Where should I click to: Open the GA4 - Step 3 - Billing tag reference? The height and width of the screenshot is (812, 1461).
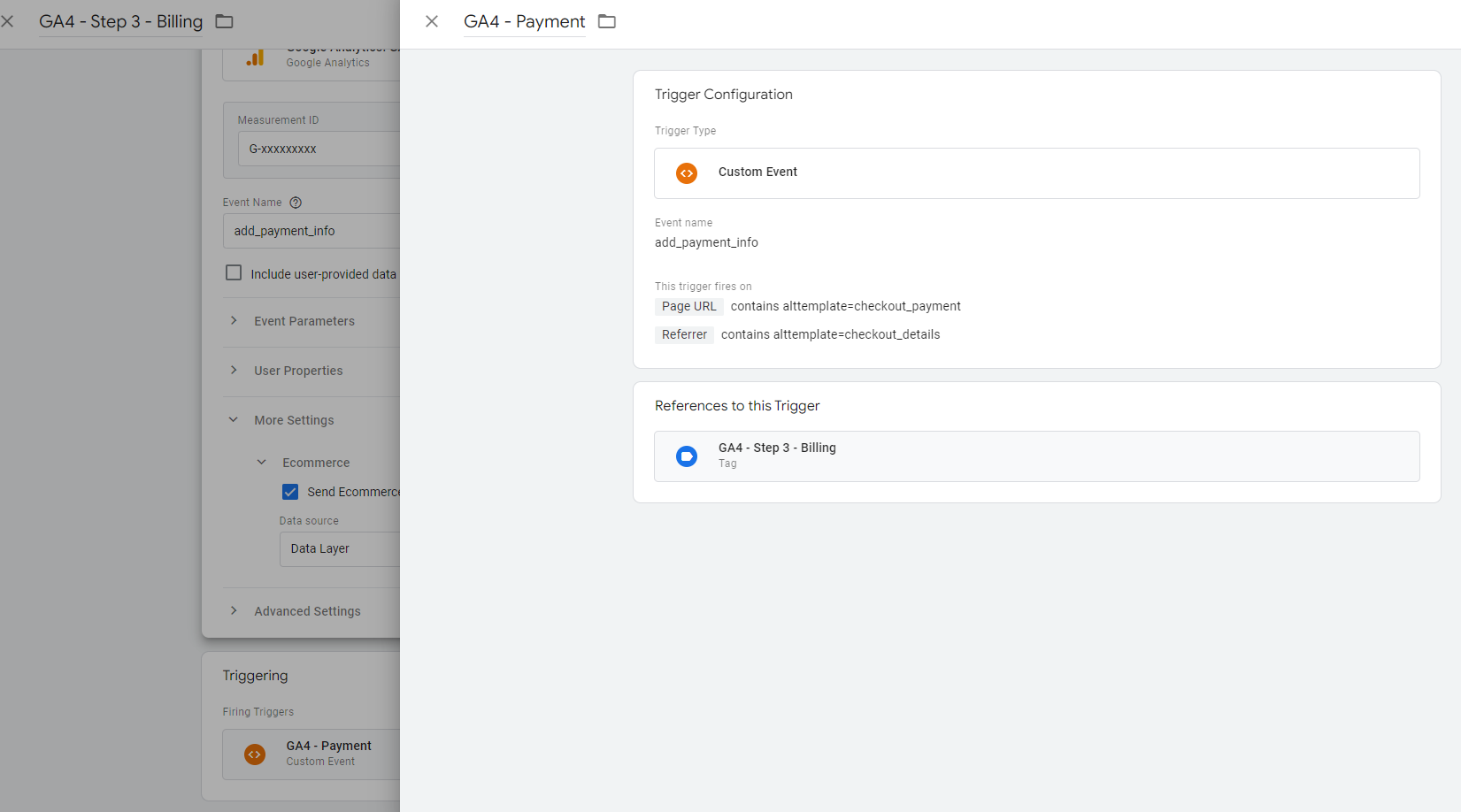(1036, 456)
